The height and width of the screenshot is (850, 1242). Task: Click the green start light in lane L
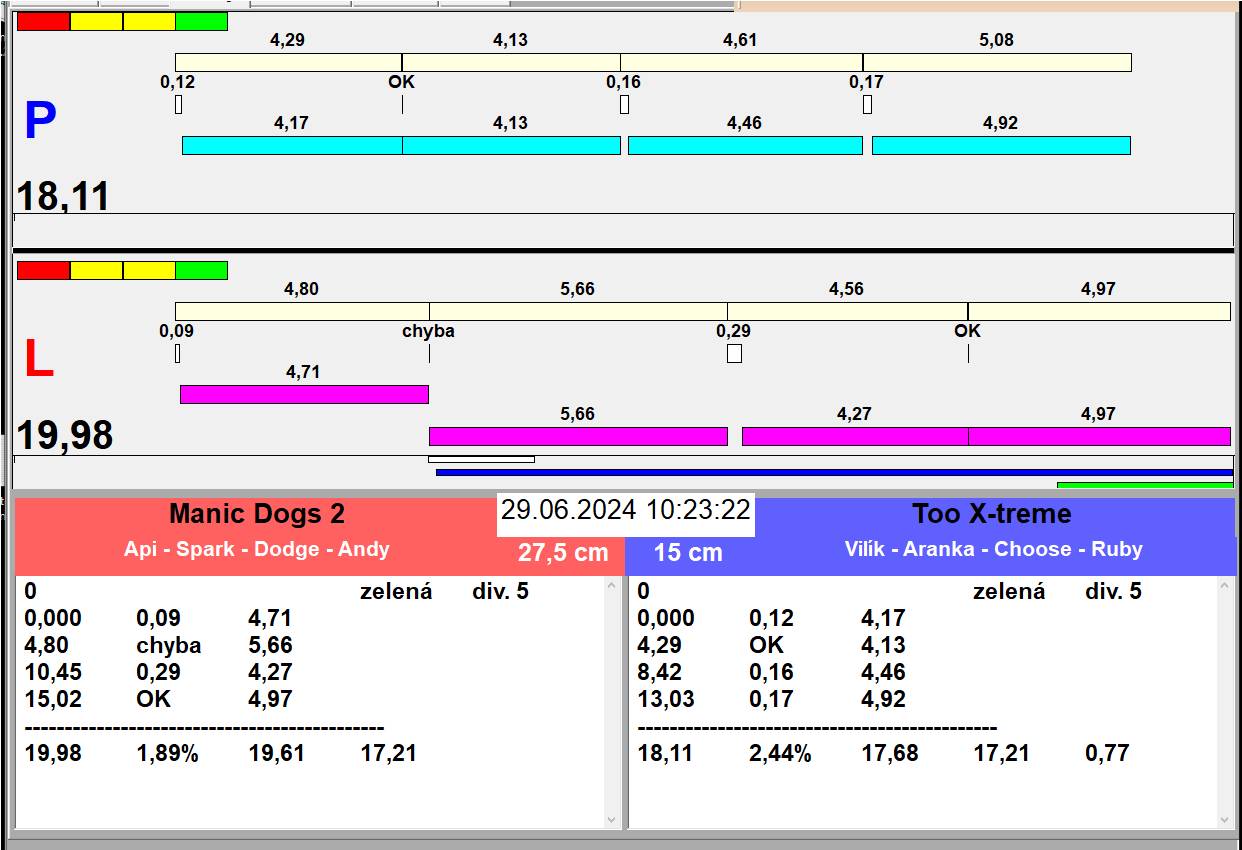pyautogui.click(x=201, y=270)
